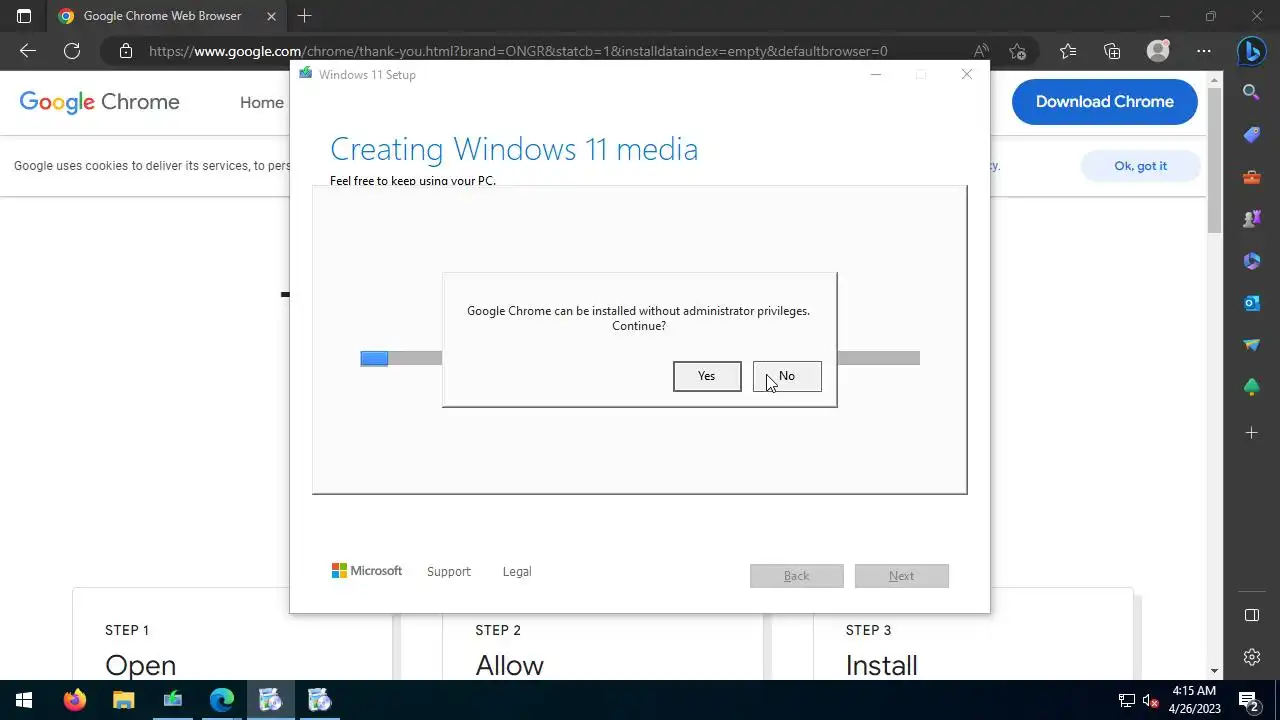1280x720 pixels.
Task: Open Tools briefcase icon in sidebar
Action: 1251,177
